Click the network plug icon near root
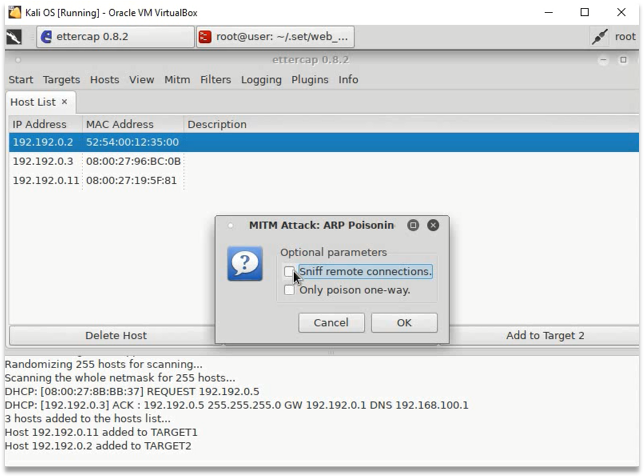Screen dimensions: 644x476 point(599,37)
